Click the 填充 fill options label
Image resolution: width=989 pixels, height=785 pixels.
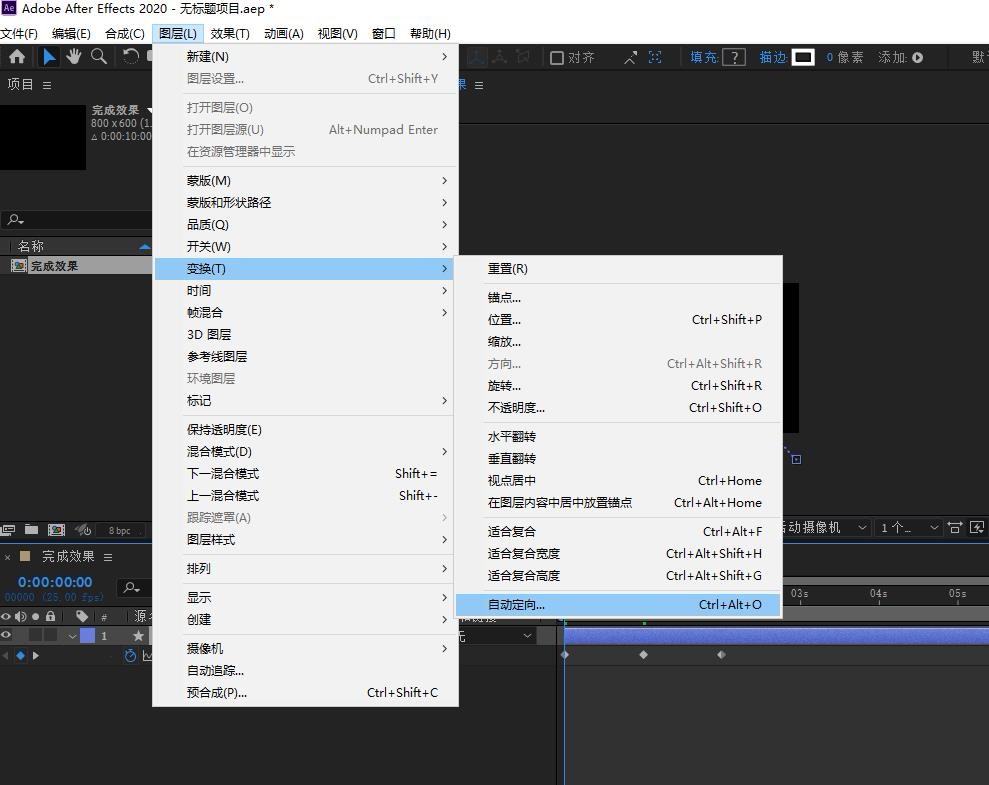tap(703, 57)
